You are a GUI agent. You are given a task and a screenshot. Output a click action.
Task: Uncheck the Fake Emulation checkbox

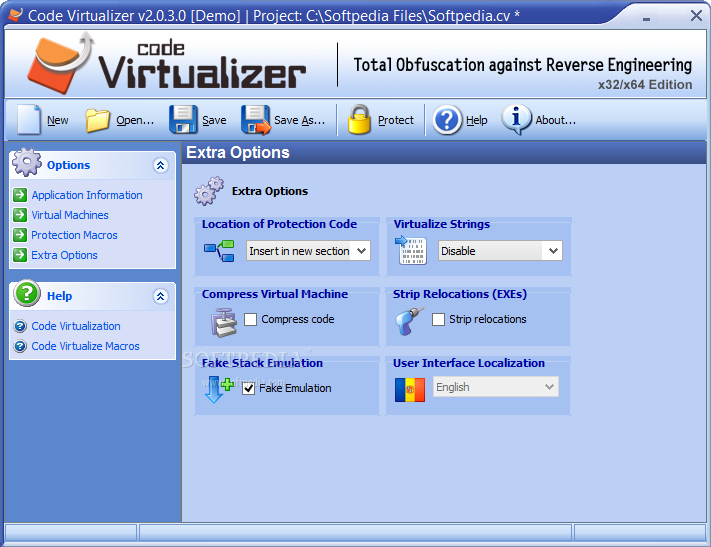coord(248,388)
